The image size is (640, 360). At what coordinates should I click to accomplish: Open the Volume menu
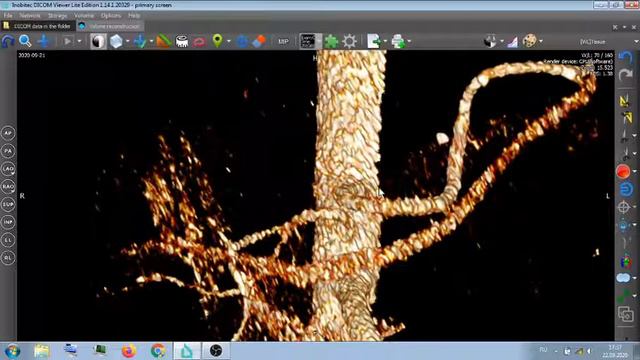[84, 16]
